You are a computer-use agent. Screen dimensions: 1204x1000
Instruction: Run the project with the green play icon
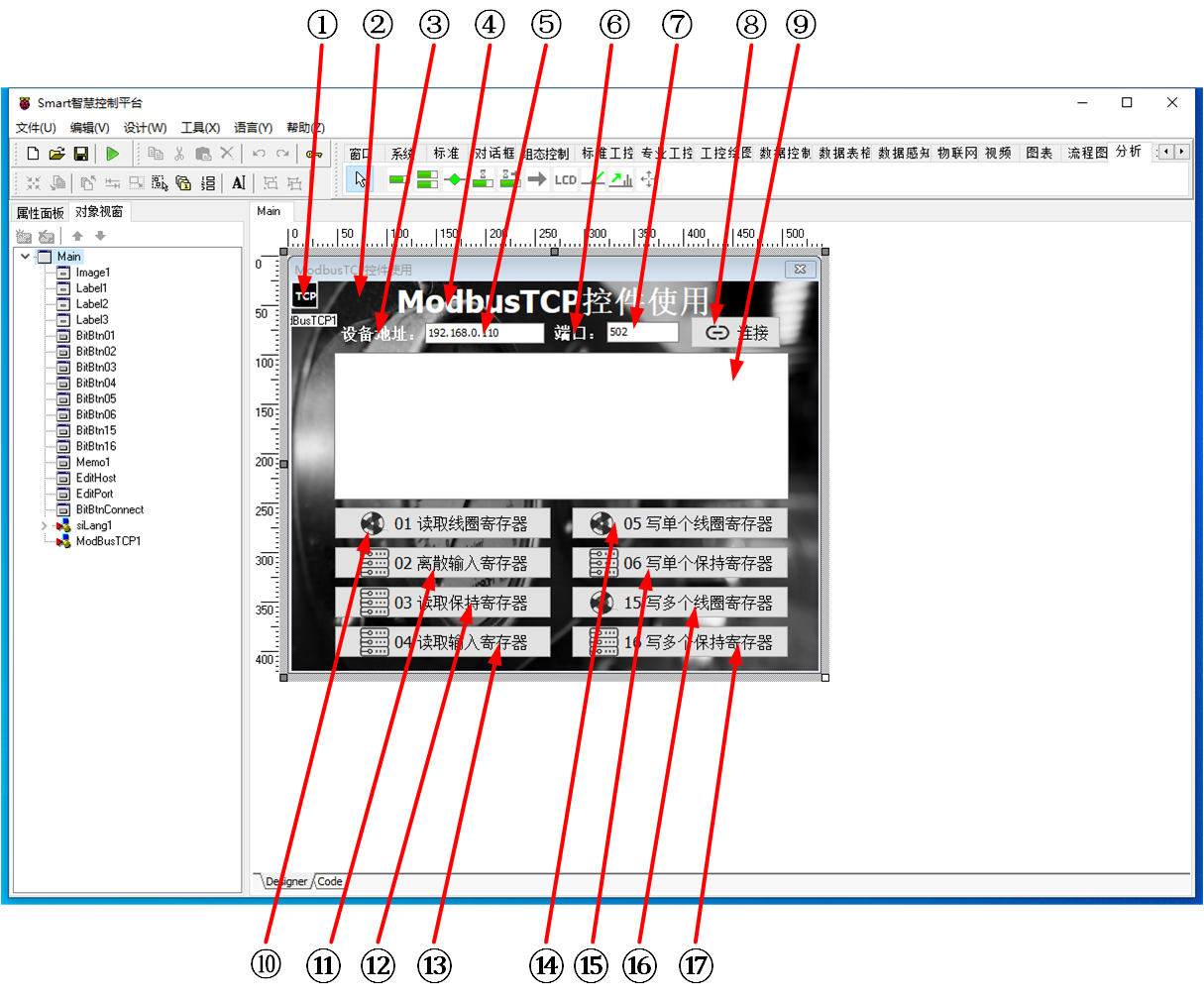coord(113,154)
